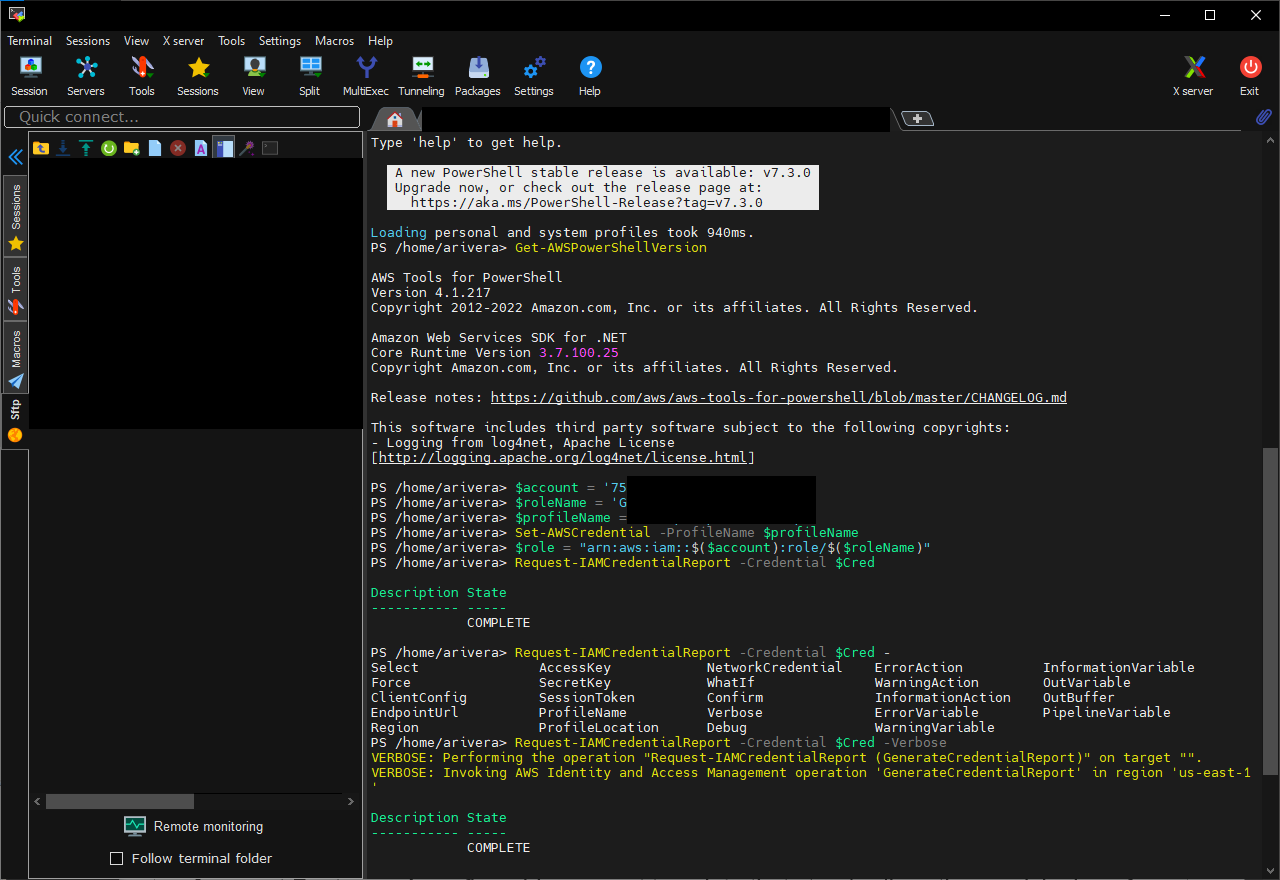
Task: Refresh the SFTP folder listing
Action: tap(108, 148)
